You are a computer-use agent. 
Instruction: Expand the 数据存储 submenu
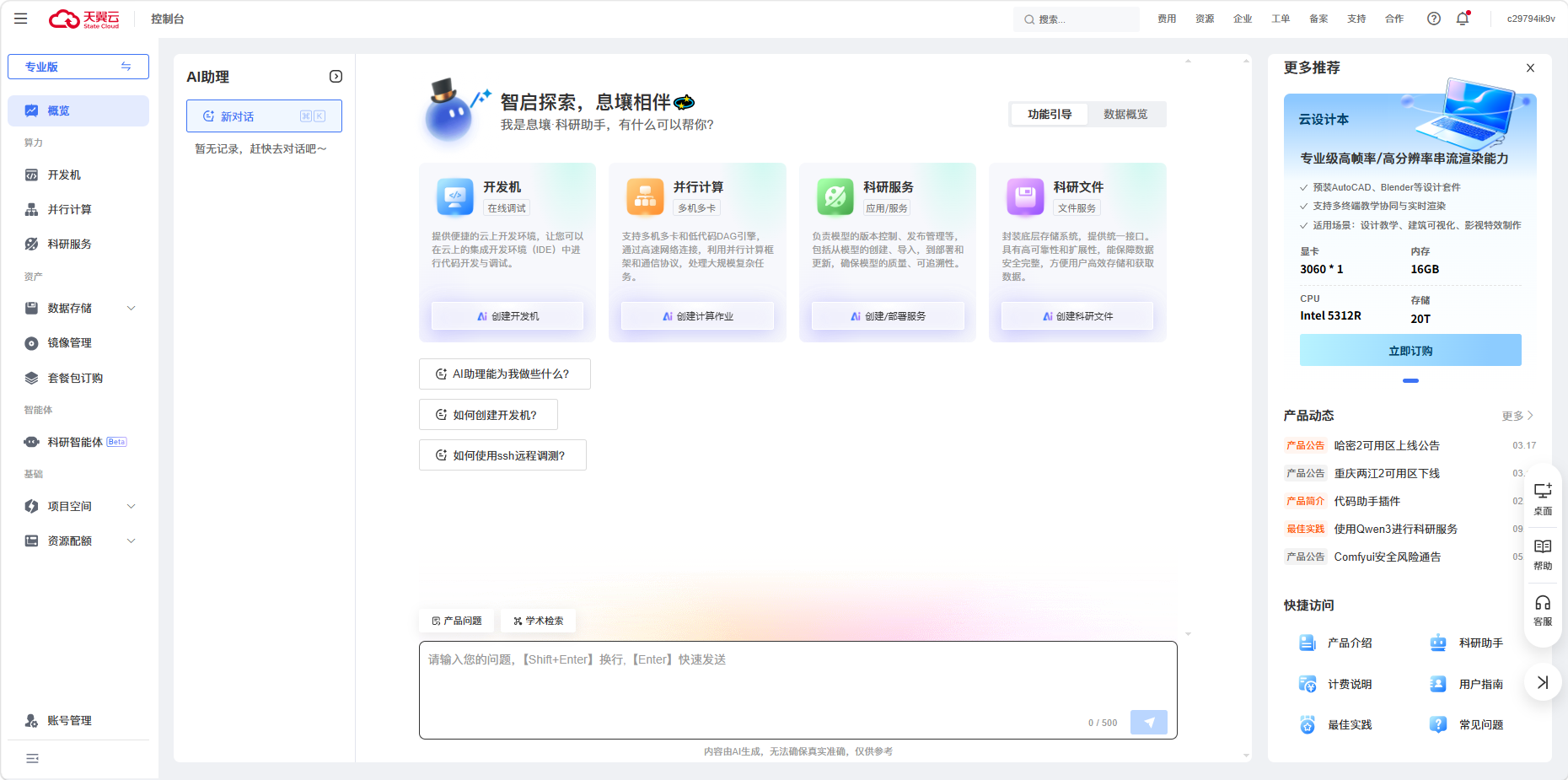point(131,309)
